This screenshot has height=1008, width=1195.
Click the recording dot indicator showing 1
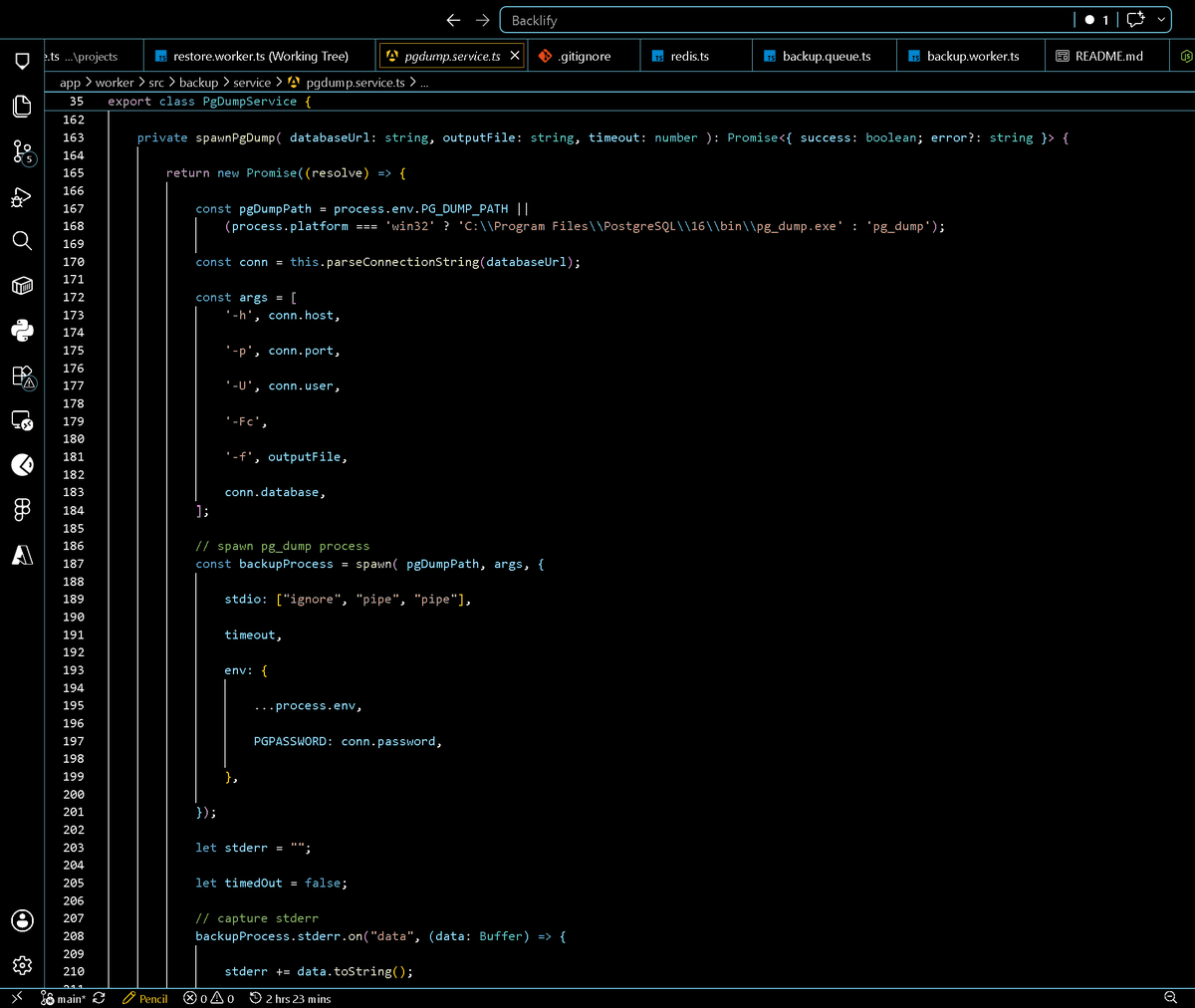click(1096, 20)
